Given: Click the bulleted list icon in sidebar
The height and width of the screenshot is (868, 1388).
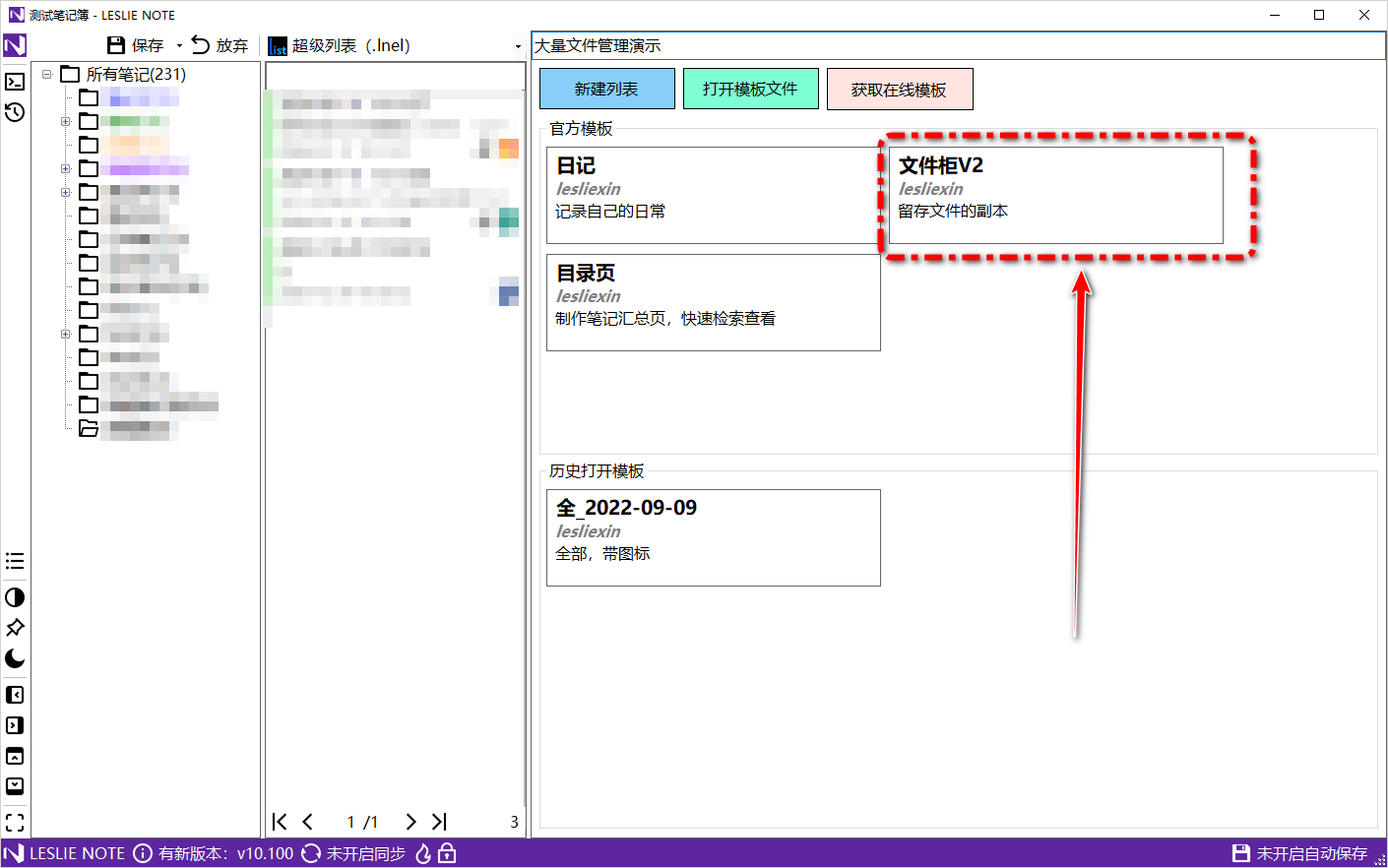Looking at the screenshot, I should pyautogui.click(x=15, y=561).
